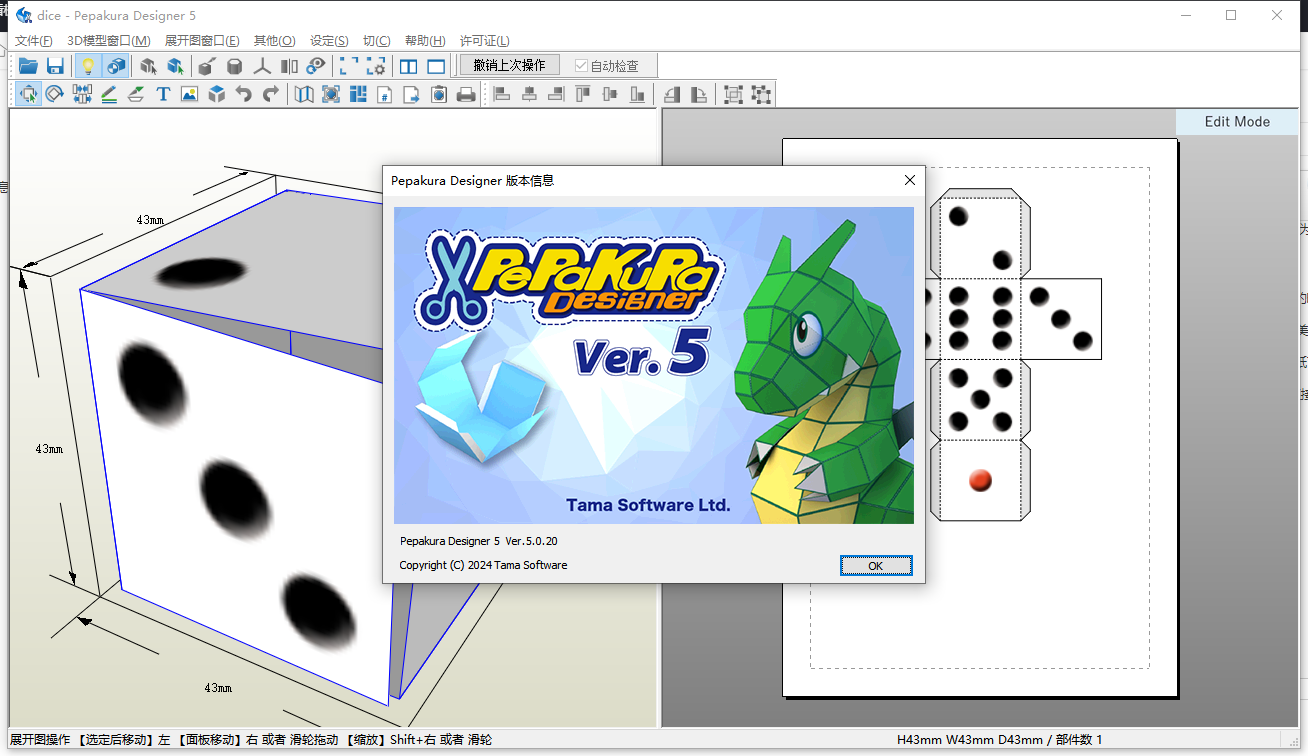
Task: Select the rotate part tool
Action: point(55,94)
